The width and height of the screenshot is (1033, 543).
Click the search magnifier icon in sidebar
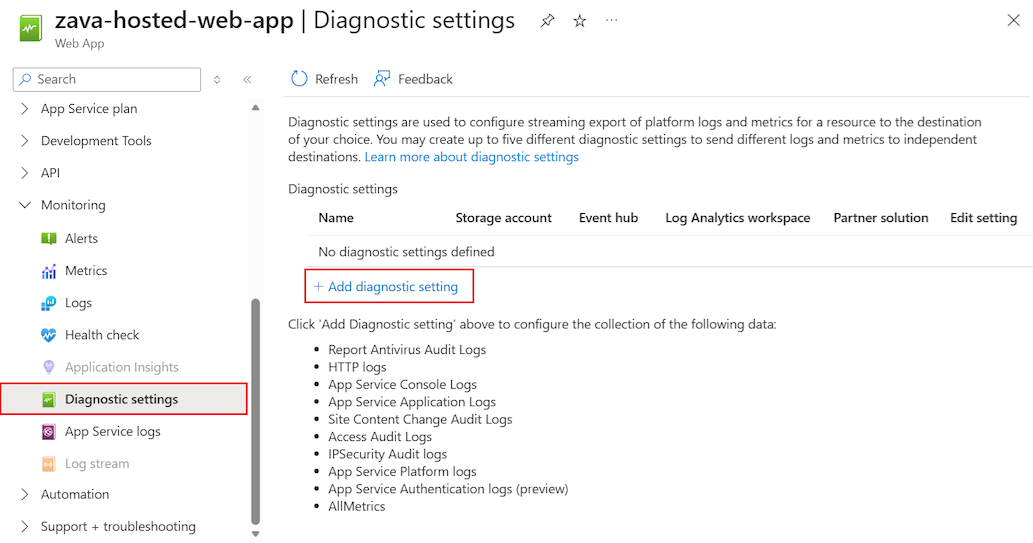coord(25,79)
